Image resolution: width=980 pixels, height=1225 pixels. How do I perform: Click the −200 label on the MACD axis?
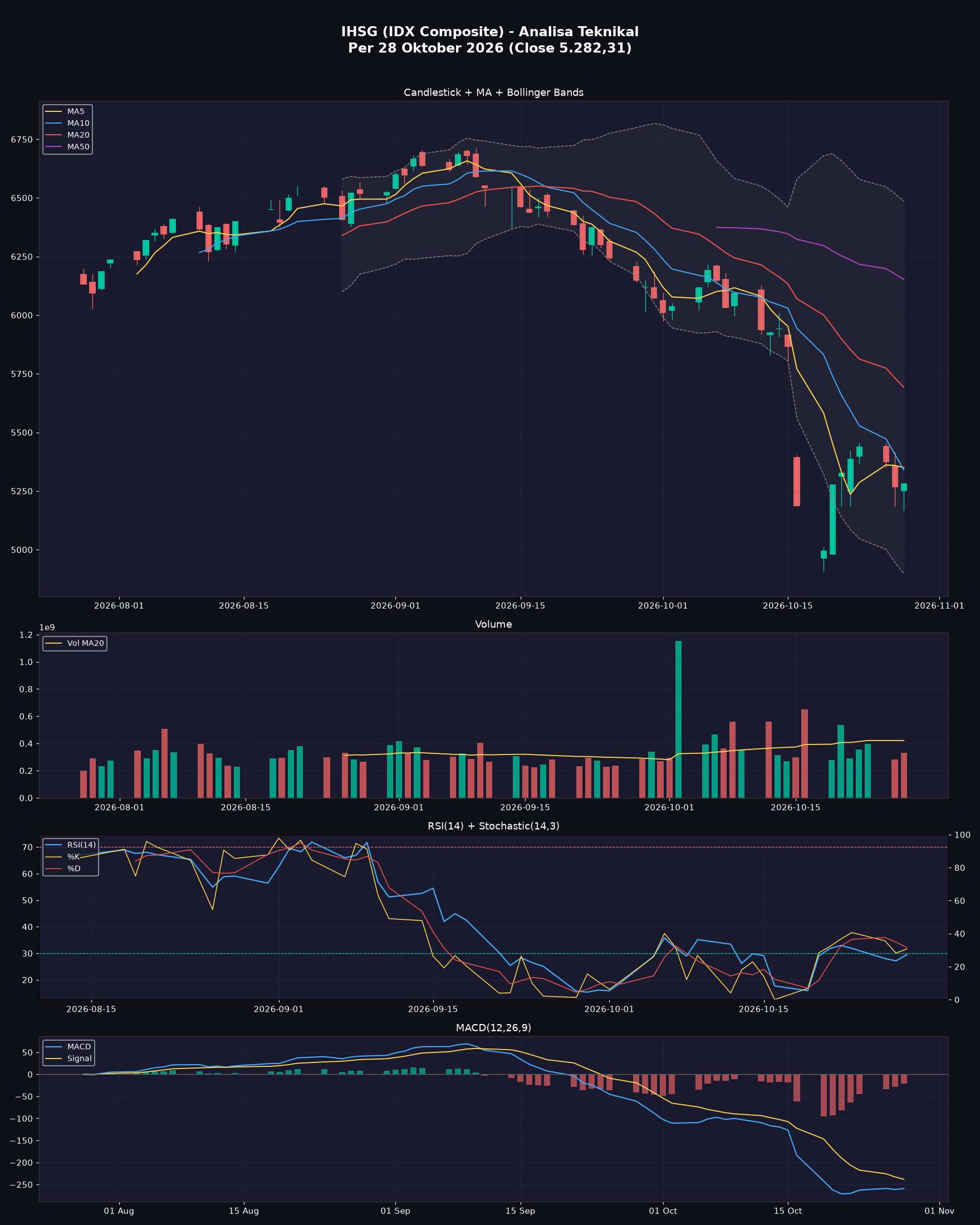[21, 1163]
